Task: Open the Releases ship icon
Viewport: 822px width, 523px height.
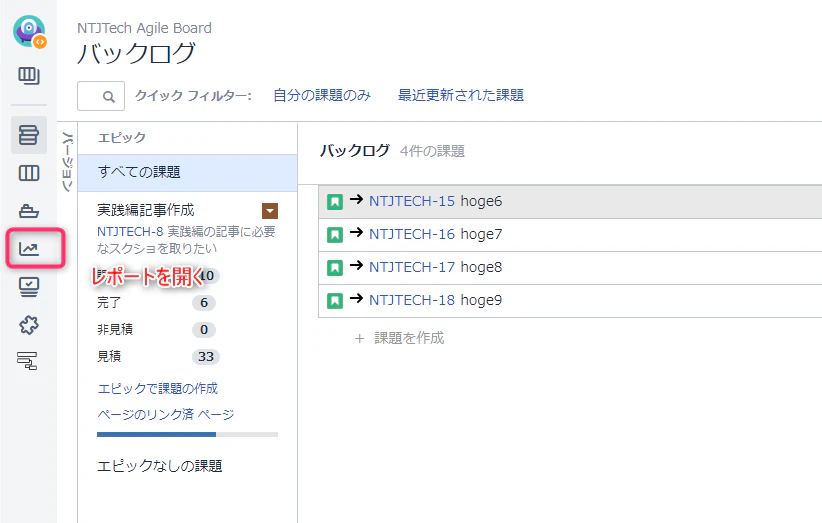Action: point(29,211)
